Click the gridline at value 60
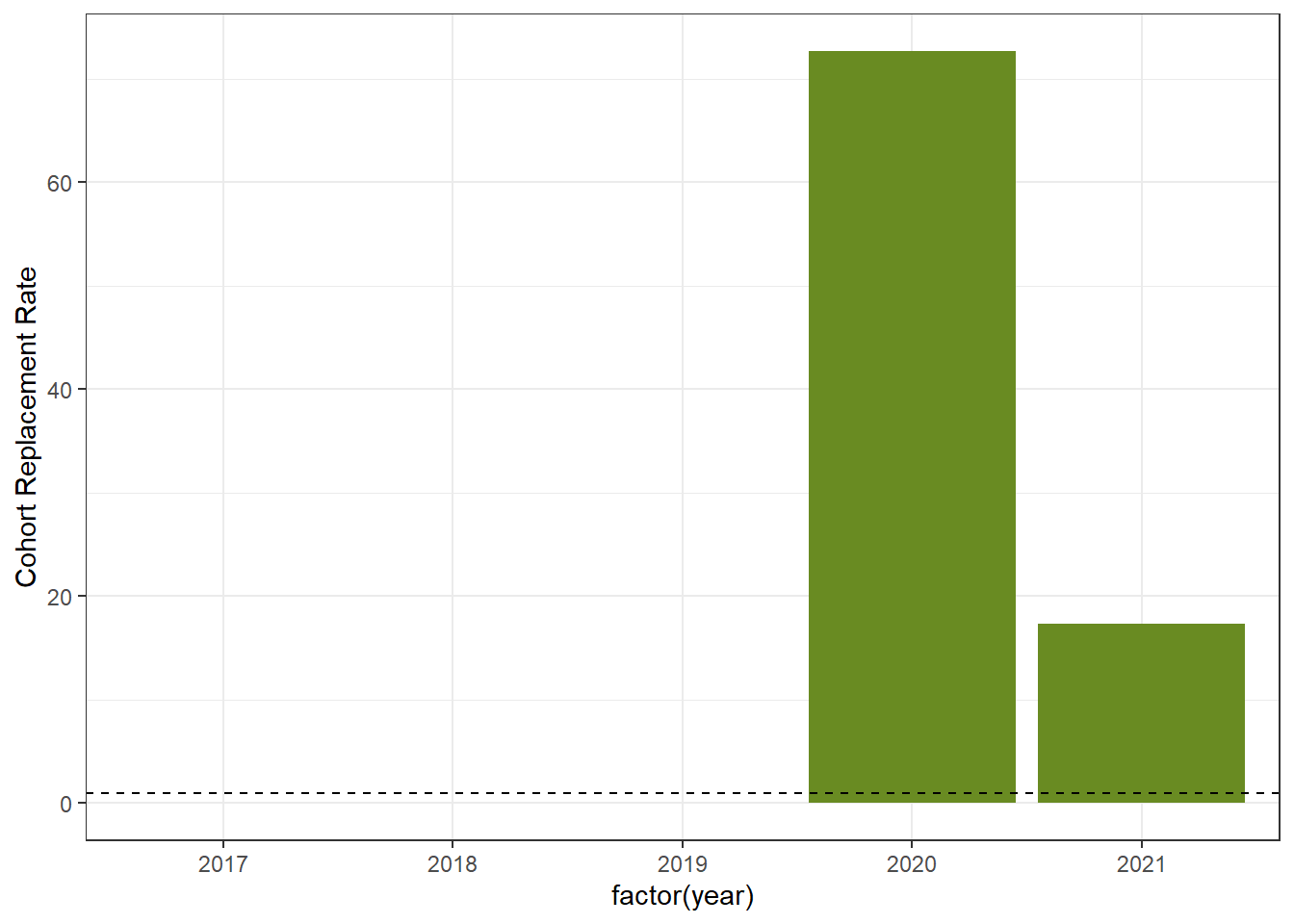 pyautogui.click(x=385, y=179)
